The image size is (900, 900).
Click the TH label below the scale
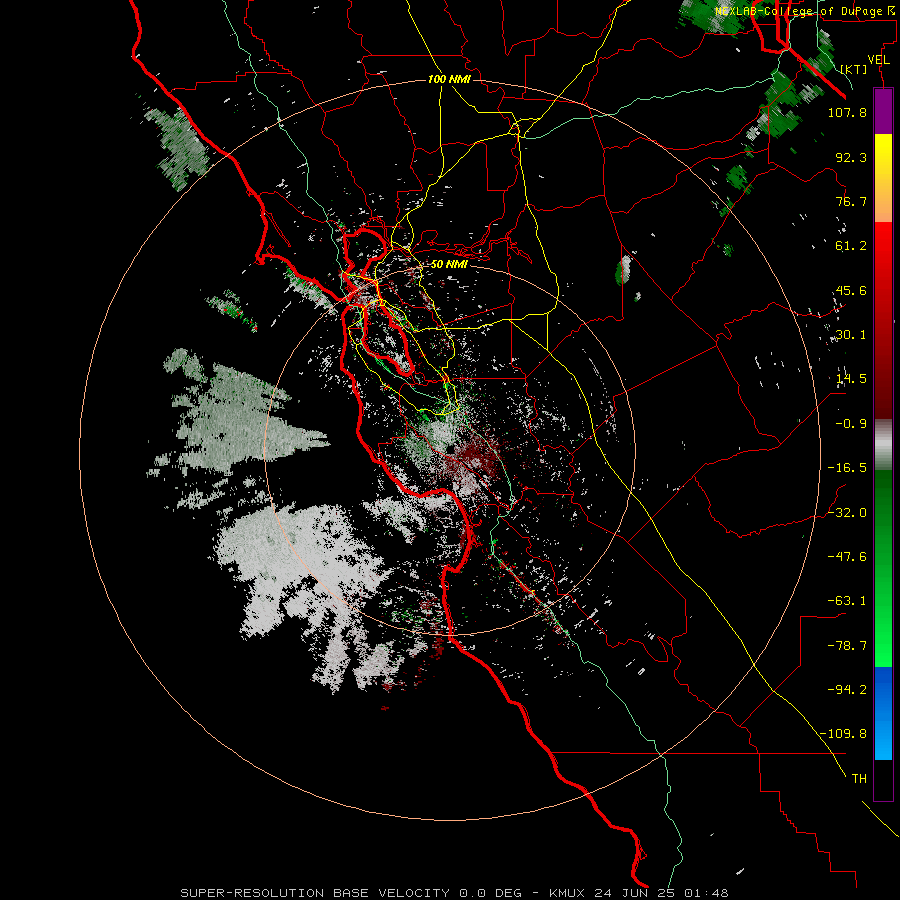click(x=859, y=779)
